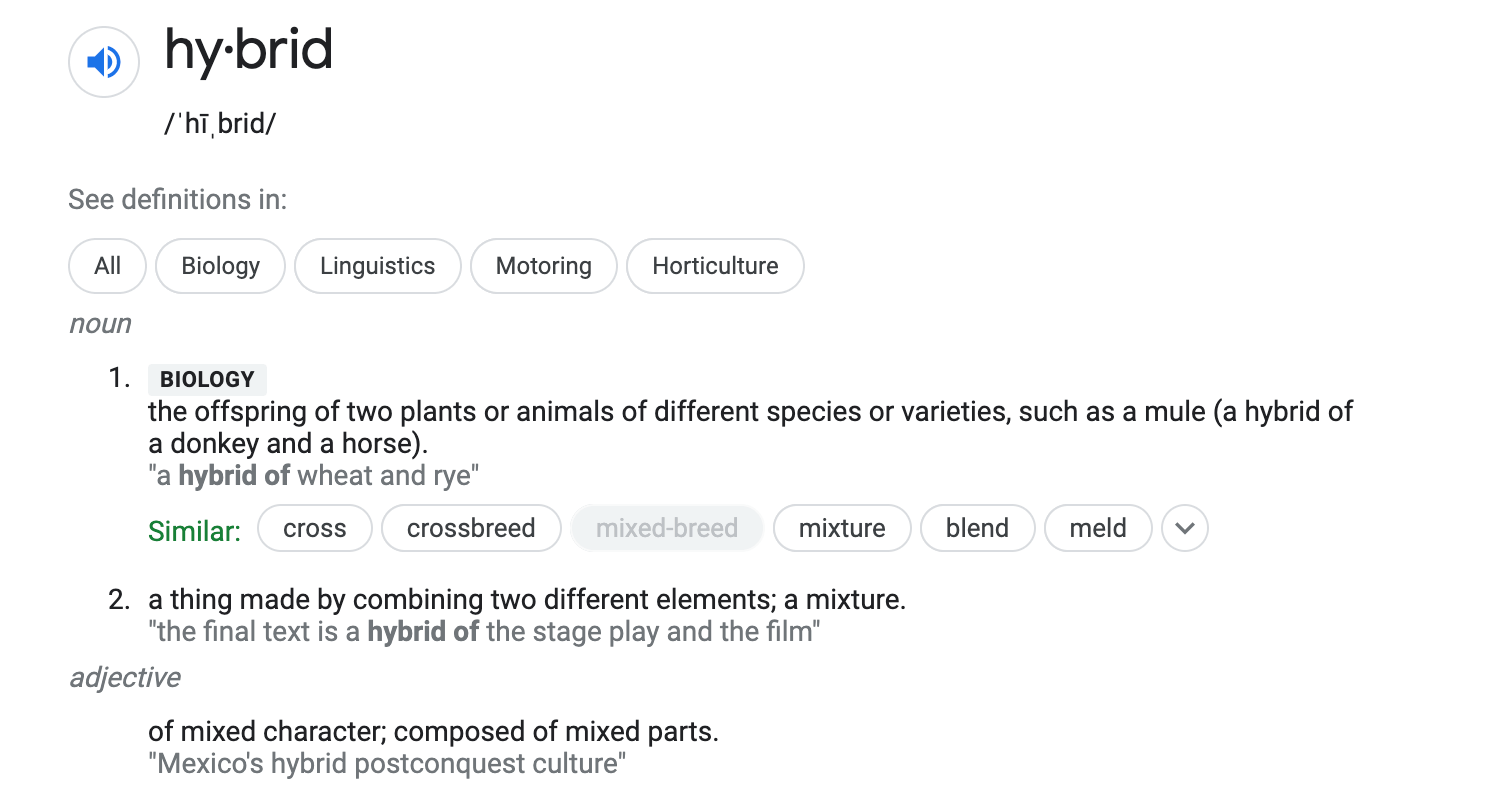Show definitions in Biology
This screenshot has width=1492, height=804.
point(220,266)
